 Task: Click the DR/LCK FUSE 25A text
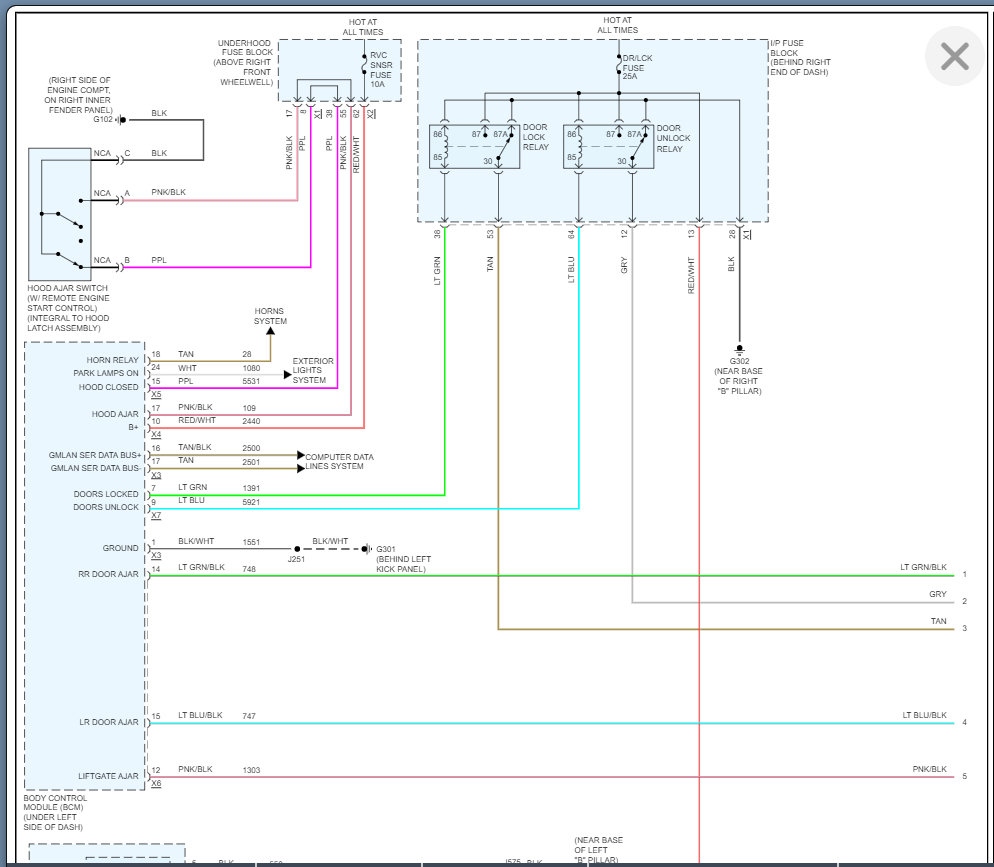(637, 67)
